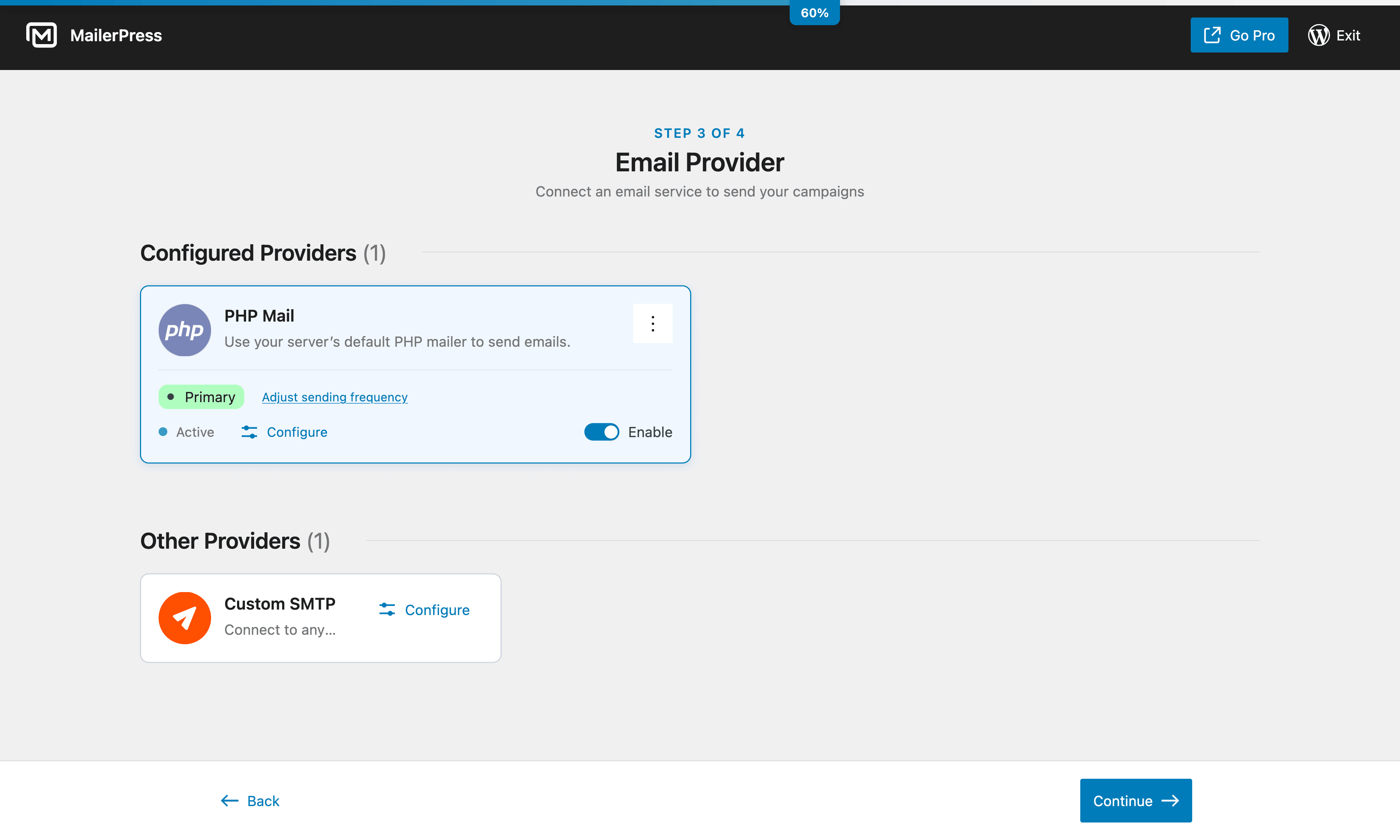Click the 60% progress indicator badge

pyautogui.click(x=814, y=12)
